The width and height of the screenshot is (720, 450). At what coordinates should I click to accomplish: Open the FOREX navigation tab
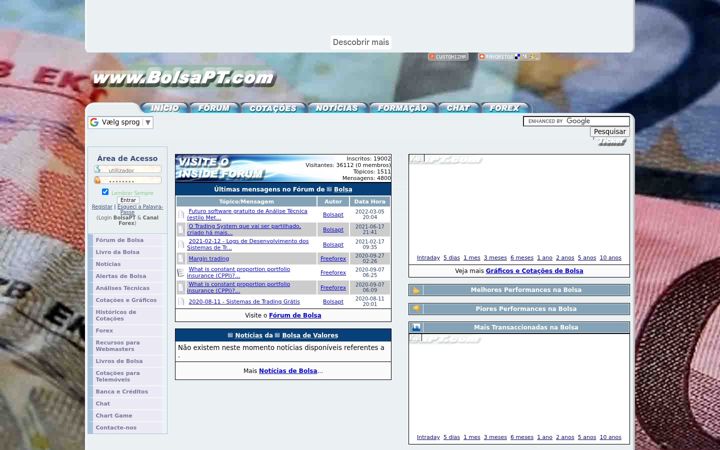(x=505, y=108)
